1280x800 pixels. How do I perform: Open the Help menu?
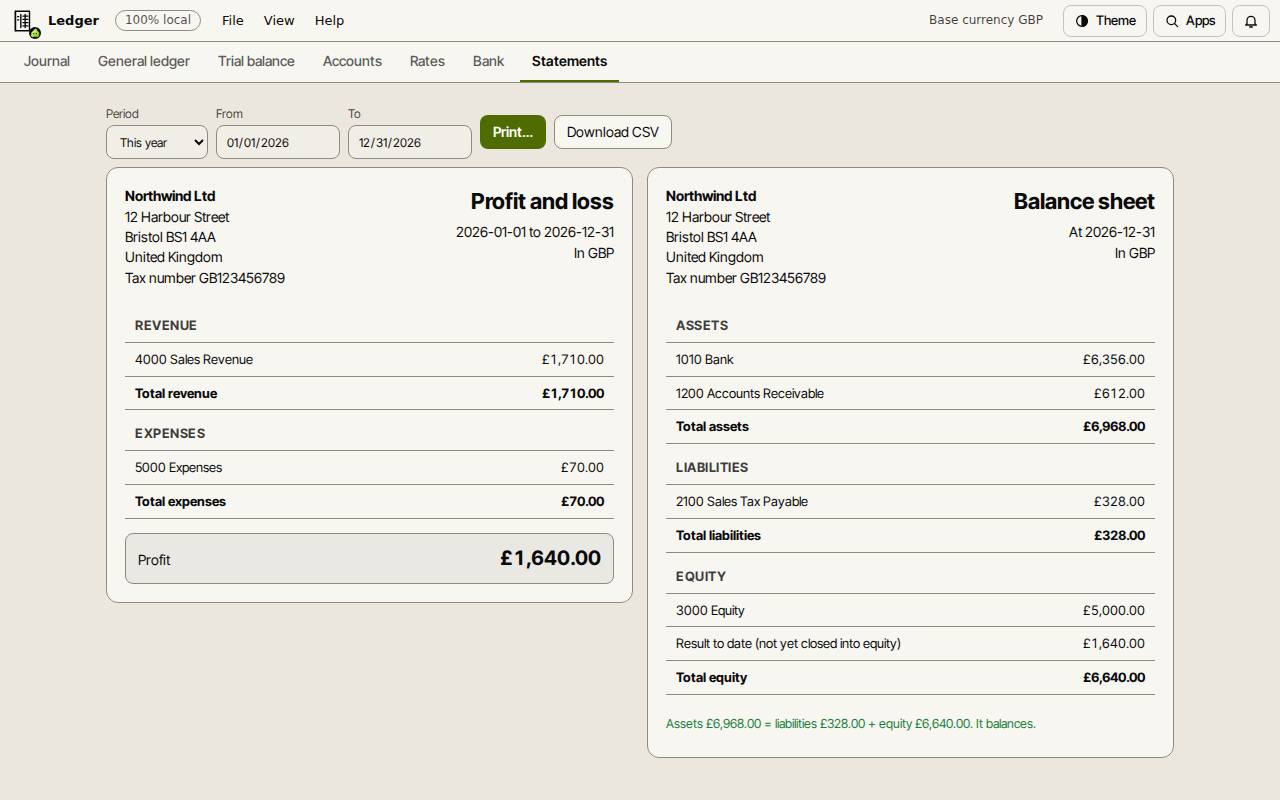pyautogui.click(x=329, y=20)
